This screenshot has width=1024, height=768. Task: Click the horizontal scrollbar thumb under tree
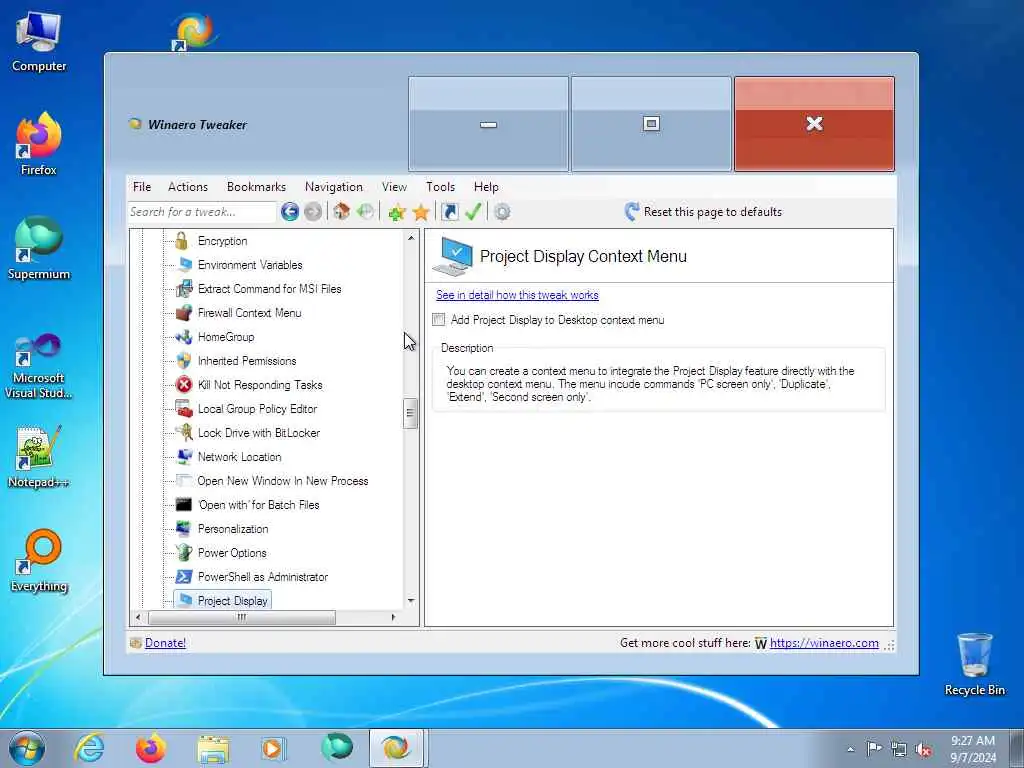click(242, 617)
